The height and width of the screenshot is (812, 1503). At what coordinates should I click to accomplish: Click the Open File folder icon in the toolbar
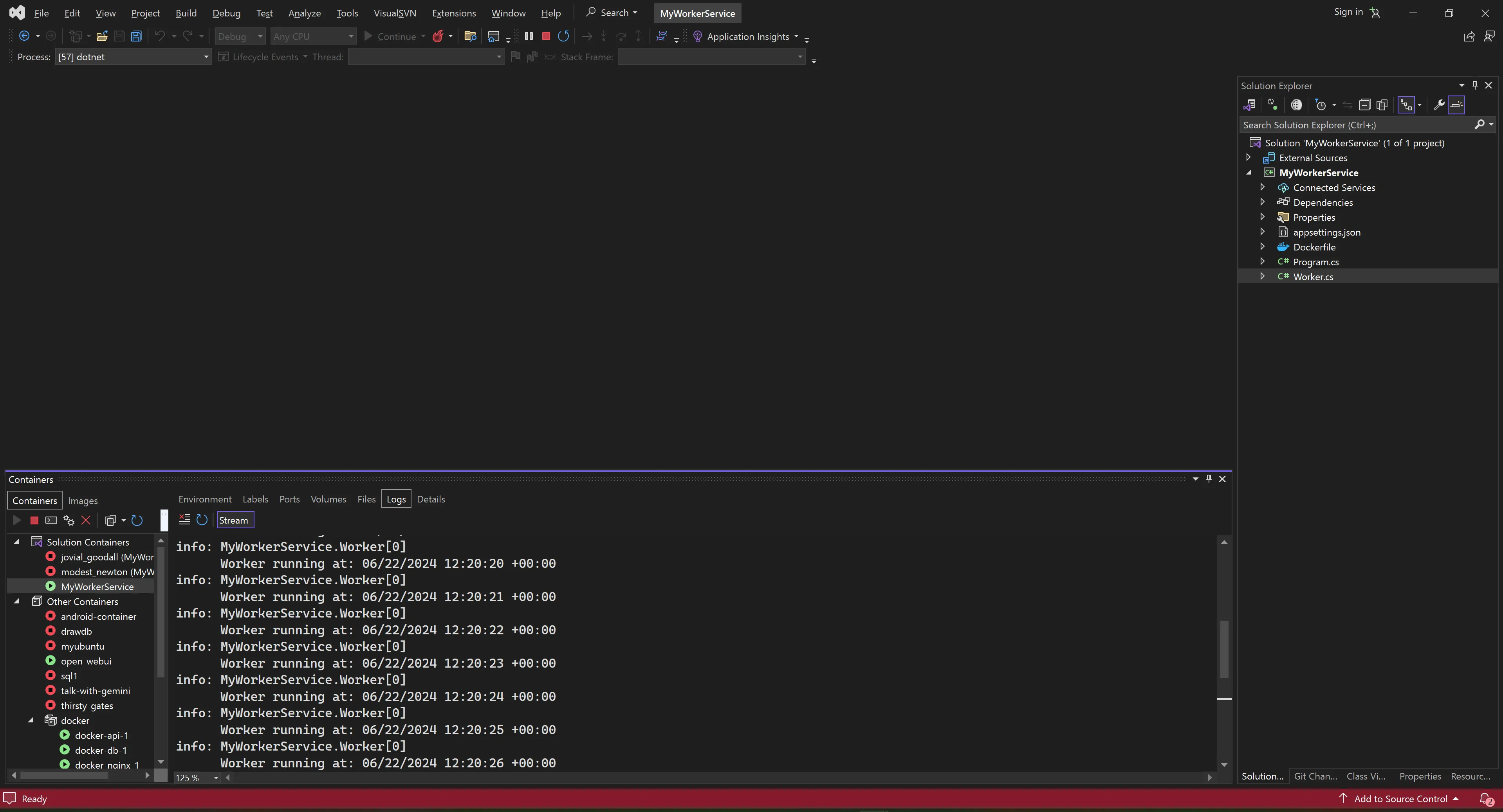101,36
